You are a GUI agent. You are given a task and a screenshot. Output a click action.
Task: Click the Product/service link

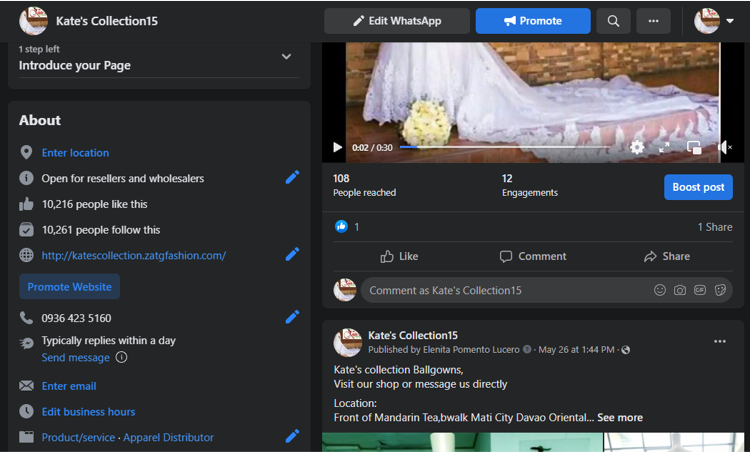78,437
